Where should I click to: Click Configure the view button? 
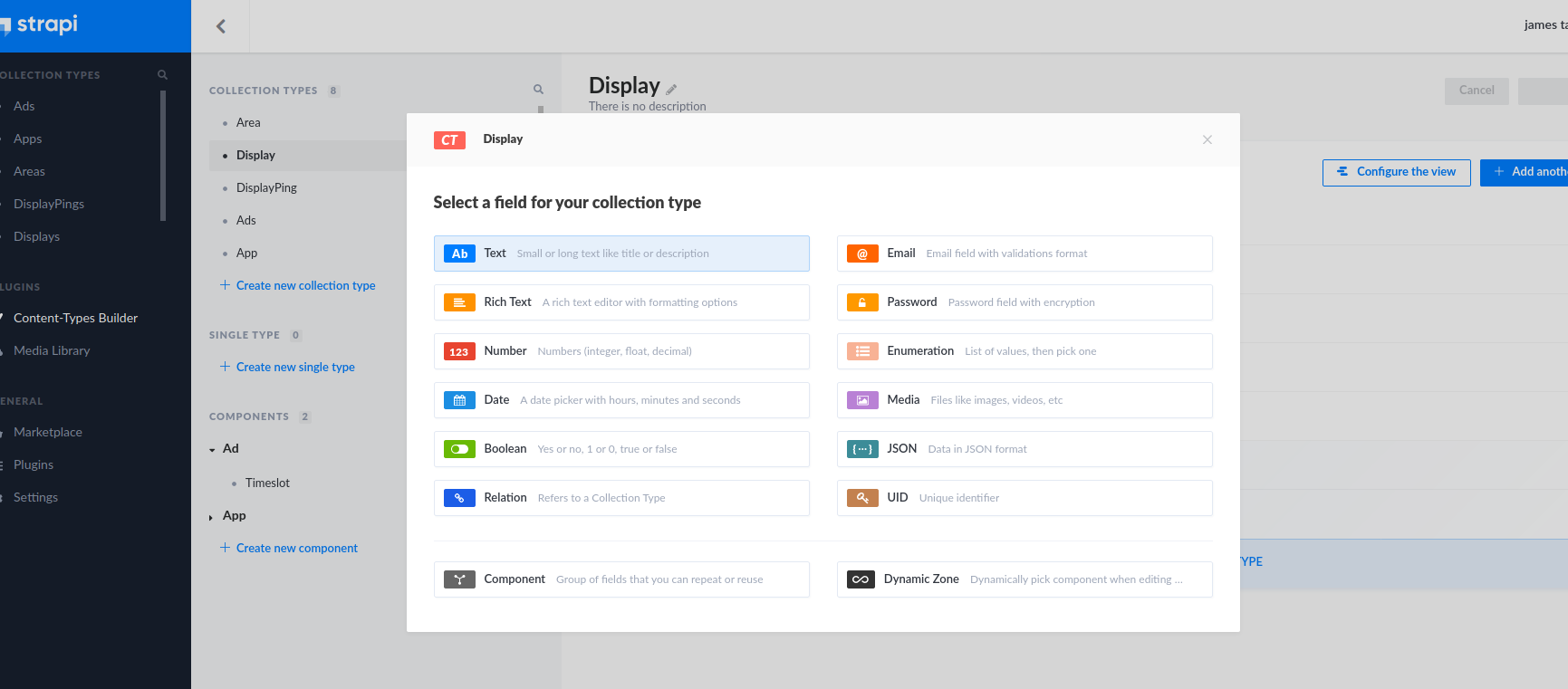click(1396, 172)
